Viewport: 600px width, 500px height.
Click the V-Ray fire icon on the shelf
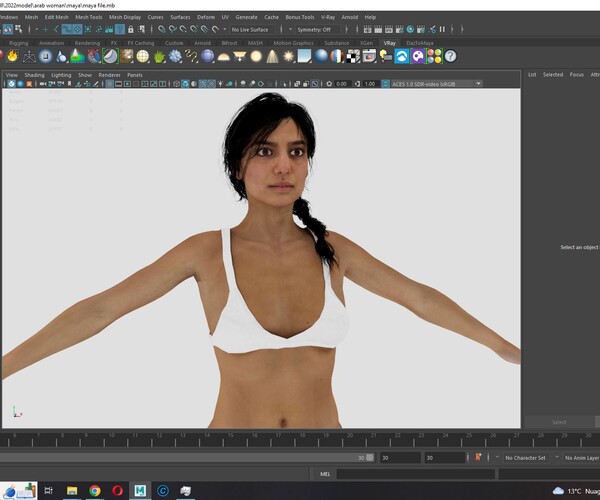(x=13, y=56)
